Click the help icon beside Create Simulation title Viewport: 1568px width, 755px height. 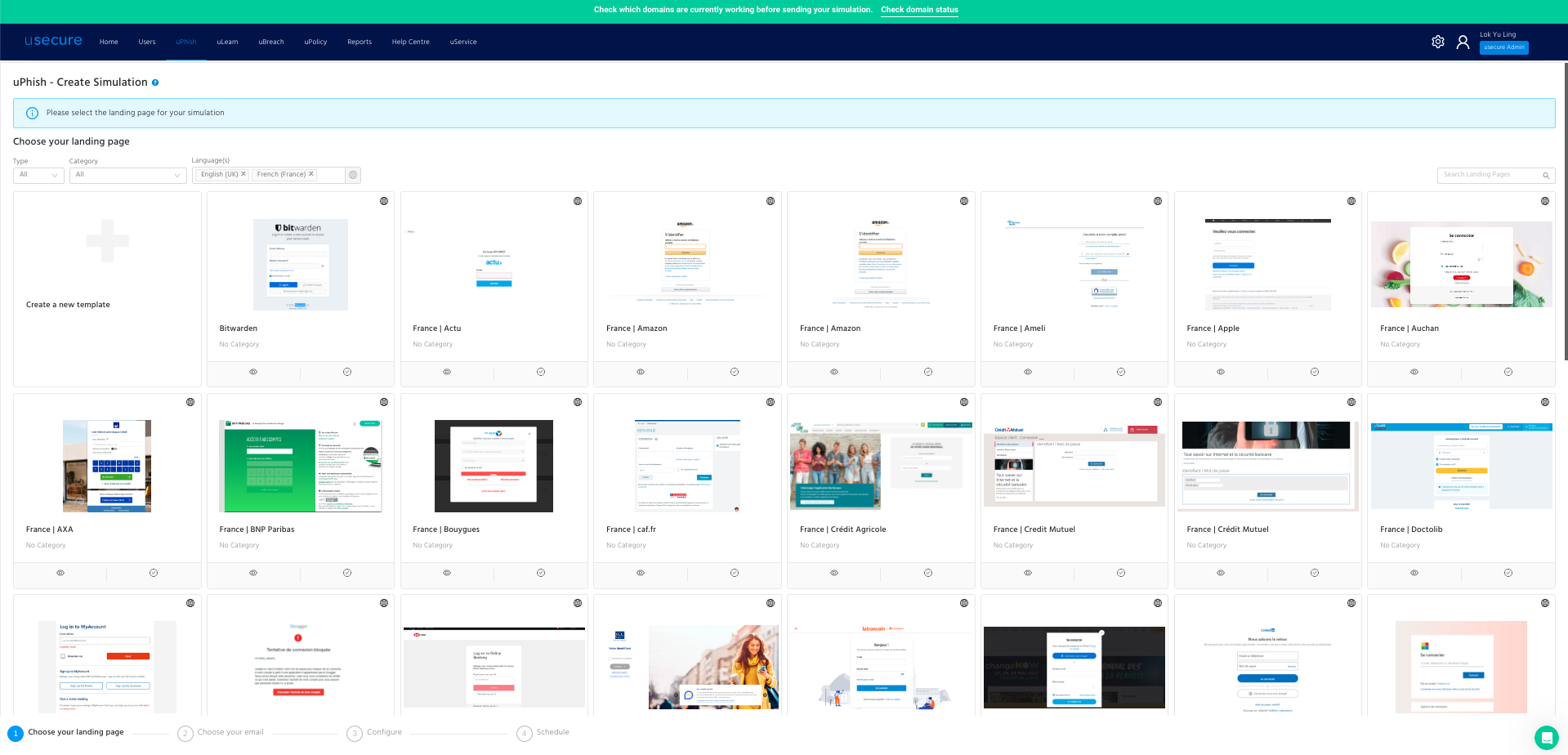click(155, 83)
